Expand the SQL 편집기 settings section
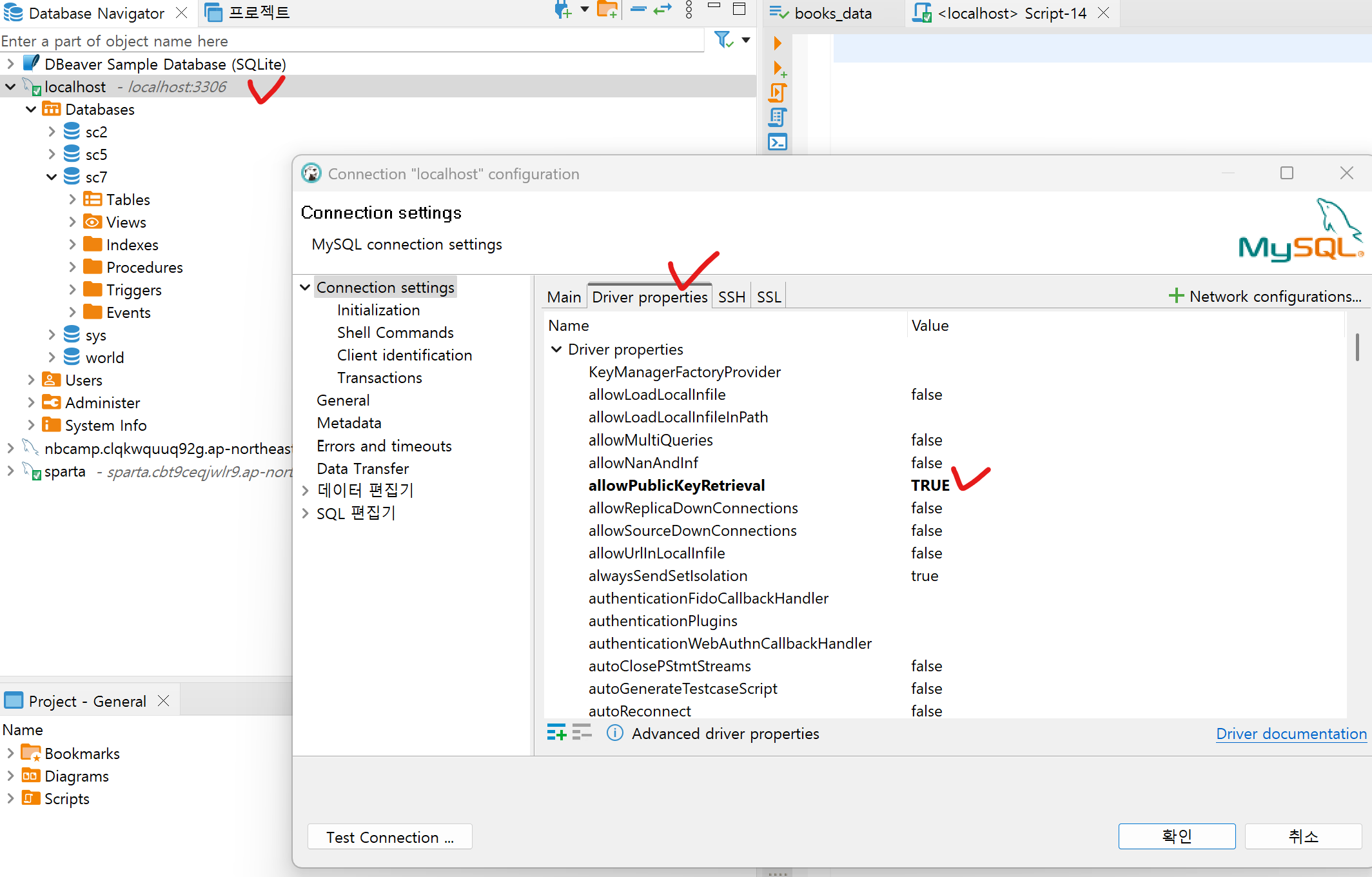Viewport: 1372px width, 877px height. 306,514
